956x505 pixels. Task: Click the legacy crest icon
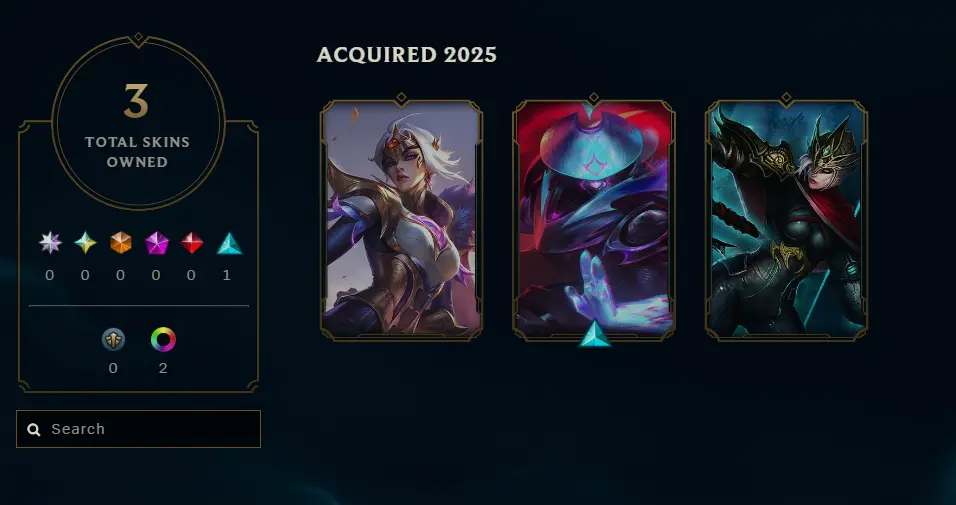coord(113,340)
